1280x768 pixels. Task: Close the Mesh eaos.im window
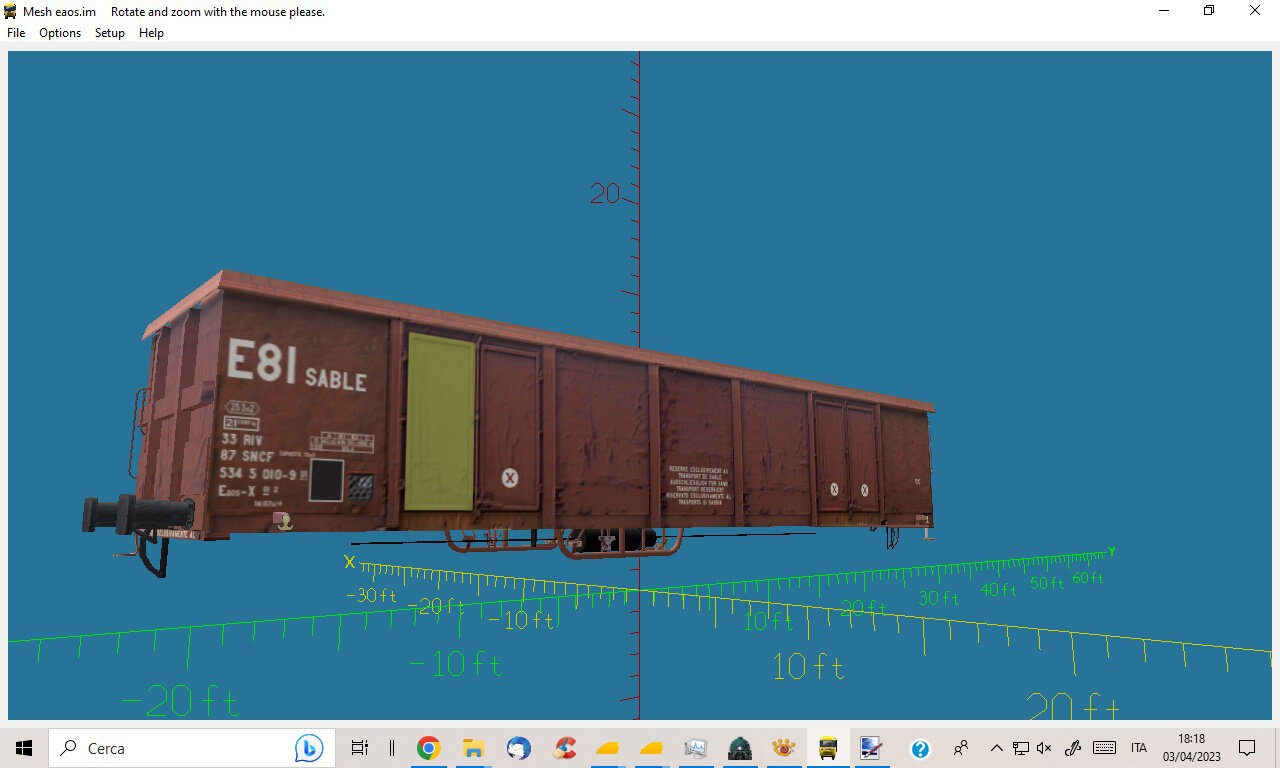pyautogui.click(x=1255, y=11)
